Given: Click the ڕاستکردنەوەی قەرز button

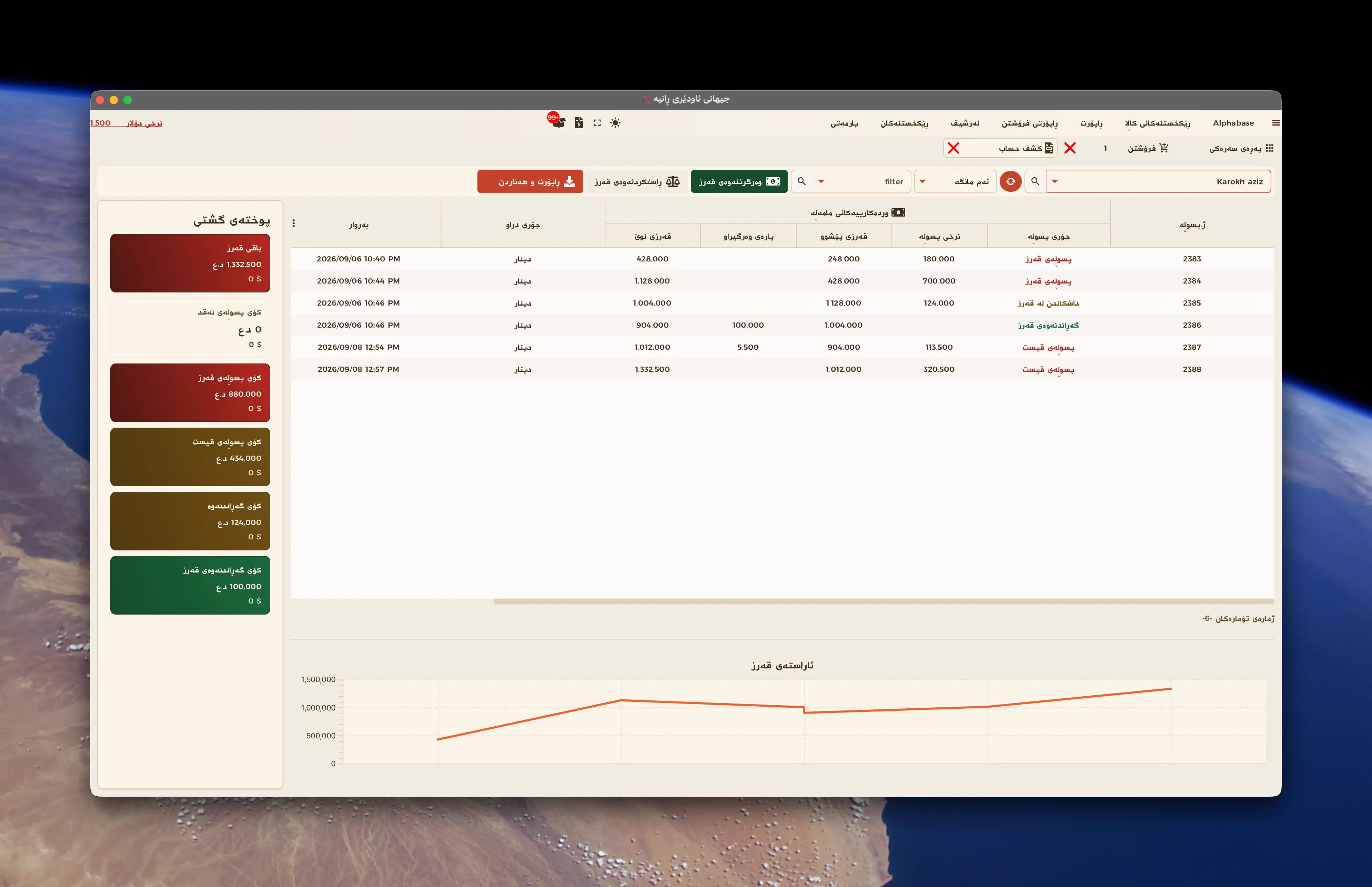Looking at the screenshot, I should pyautogui.click(x=637, y=181).
